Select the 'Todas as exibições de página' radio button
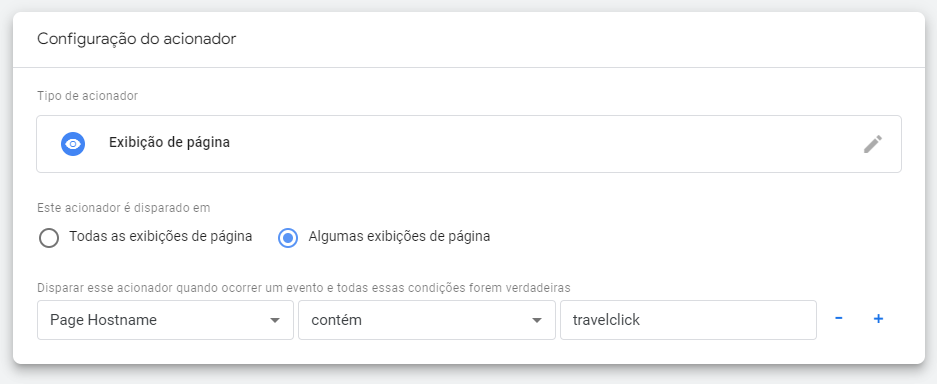Image resolution: width=937 pixels, height=384 pixels. (x=49, y=238)
